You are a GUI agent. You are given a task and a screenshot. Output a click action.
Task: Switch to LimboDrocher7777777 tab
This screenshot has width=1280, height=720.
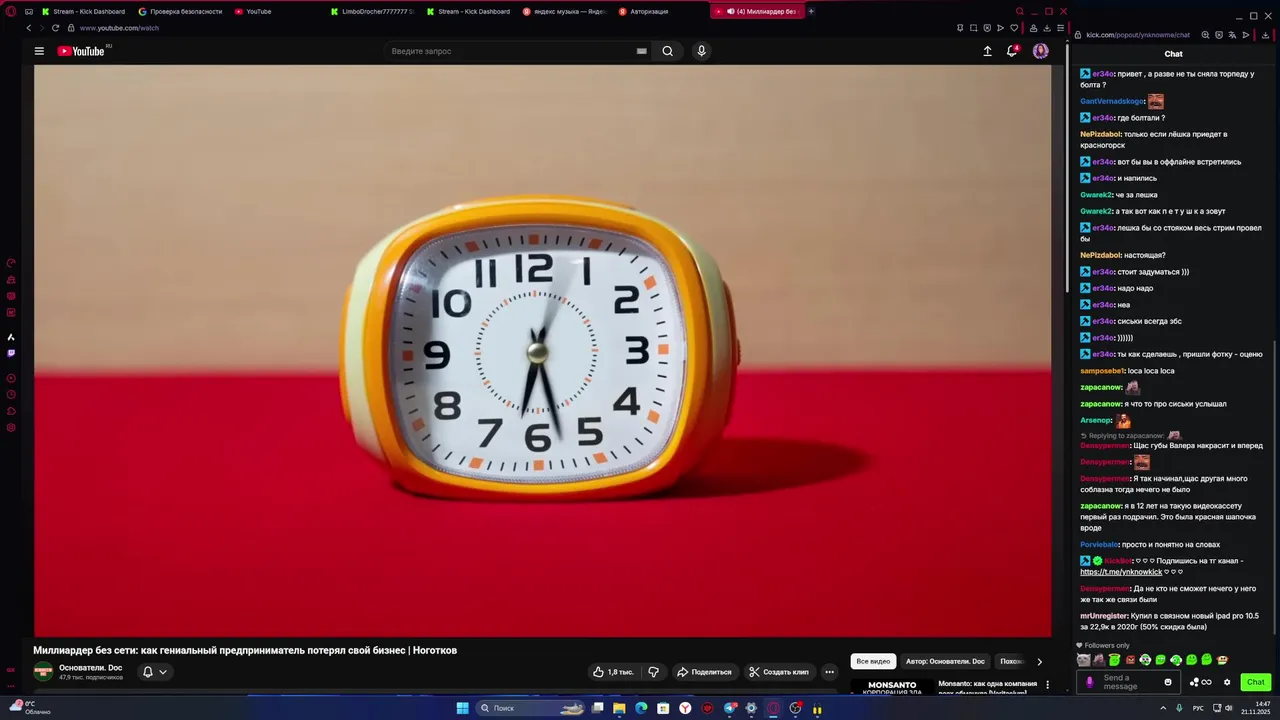click(372, 11)
